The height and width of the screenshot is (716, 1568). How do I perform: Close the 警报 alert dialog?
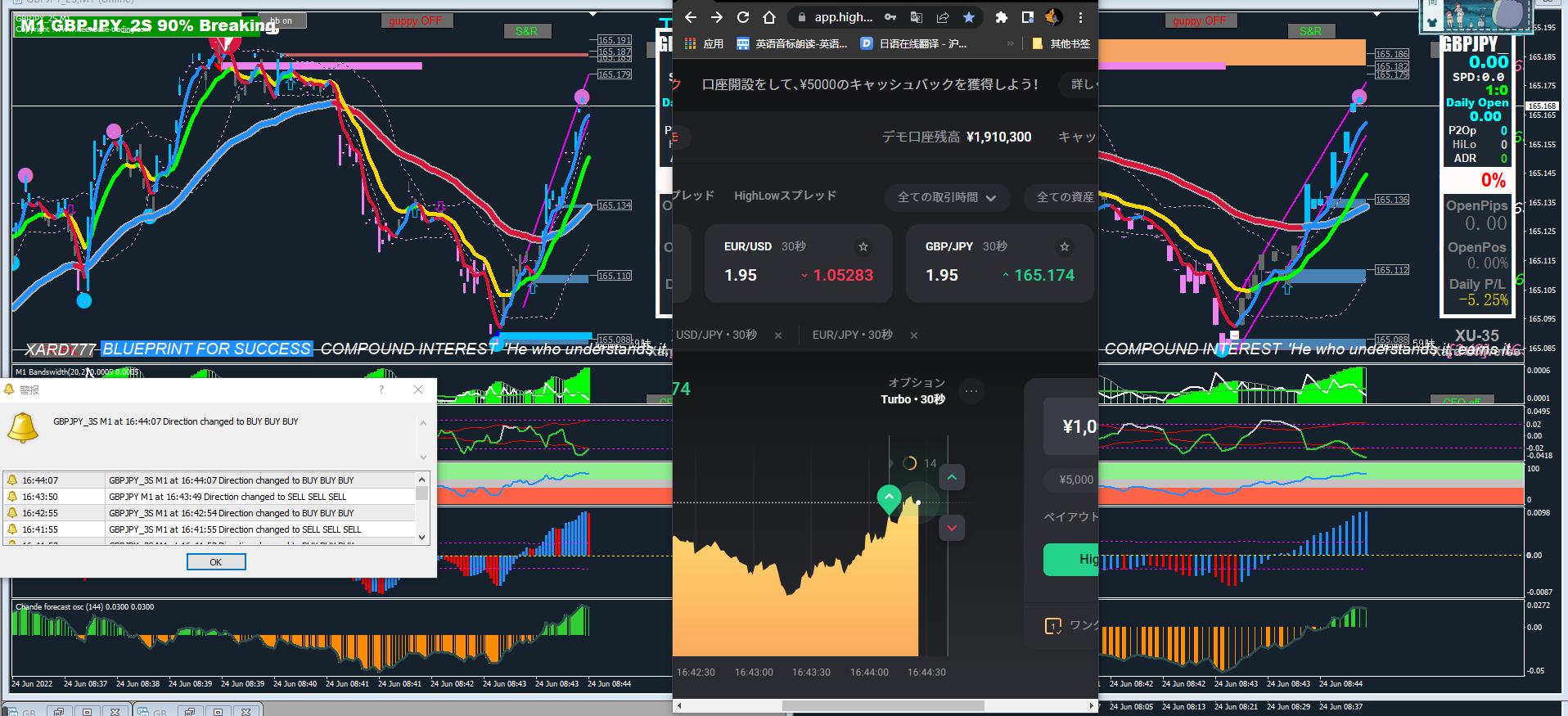tap(418, 390)
